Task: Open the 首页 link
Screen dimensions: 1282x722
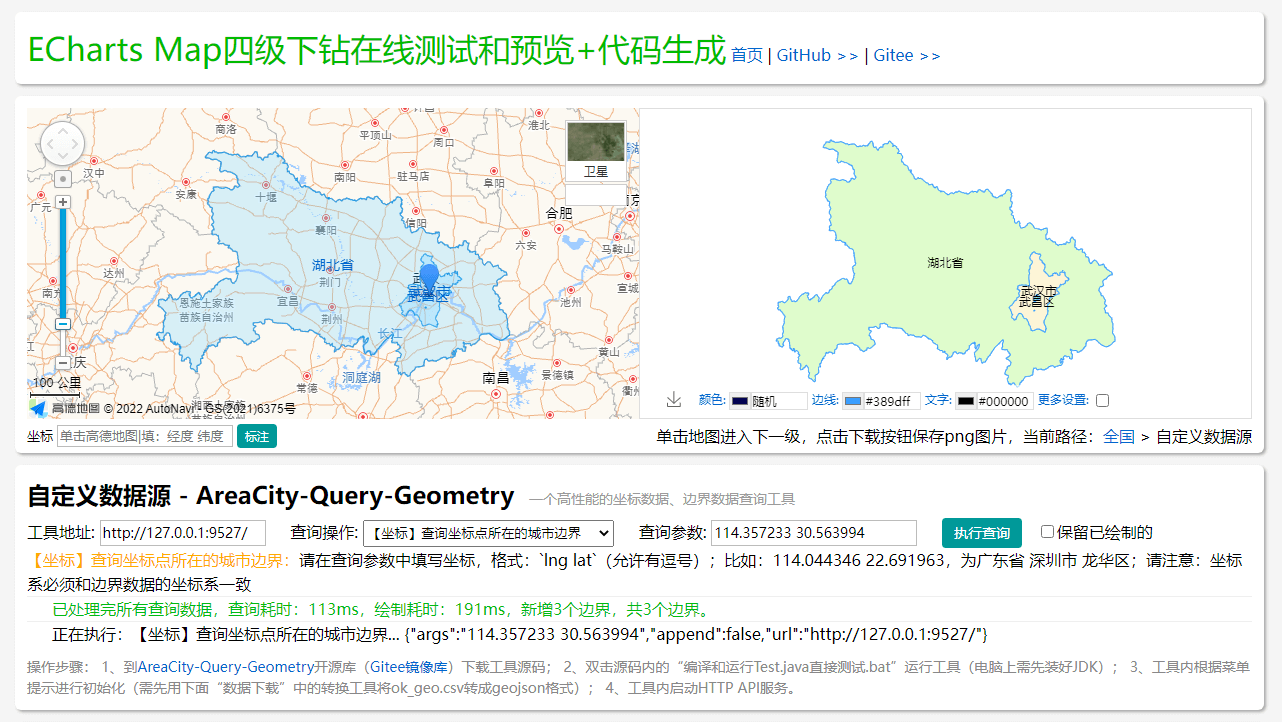Action: coord(747,55)
